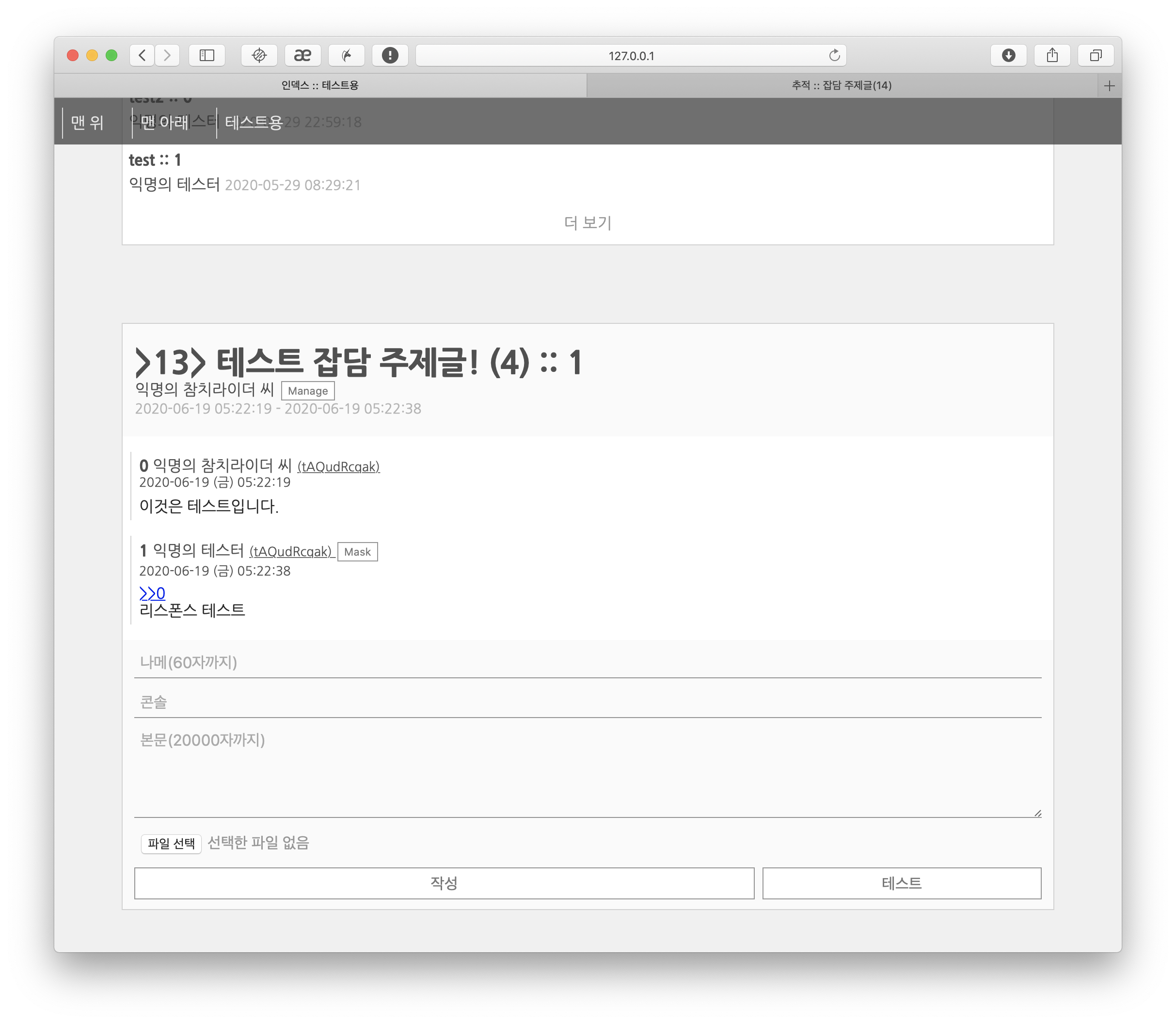1176x1024 pixels.
Task: Click the forward navigation arrow
Action: pos(167,55)
